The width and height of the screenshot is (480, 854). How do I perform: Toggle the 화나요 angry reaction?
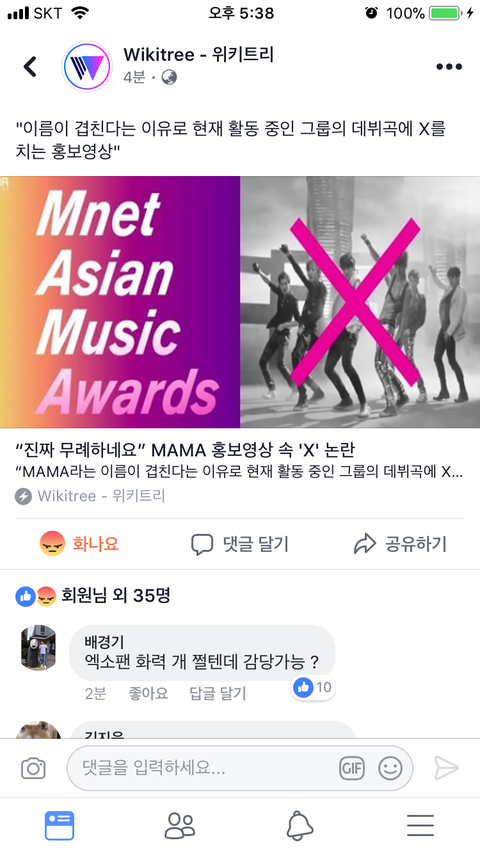click(80, 544)
